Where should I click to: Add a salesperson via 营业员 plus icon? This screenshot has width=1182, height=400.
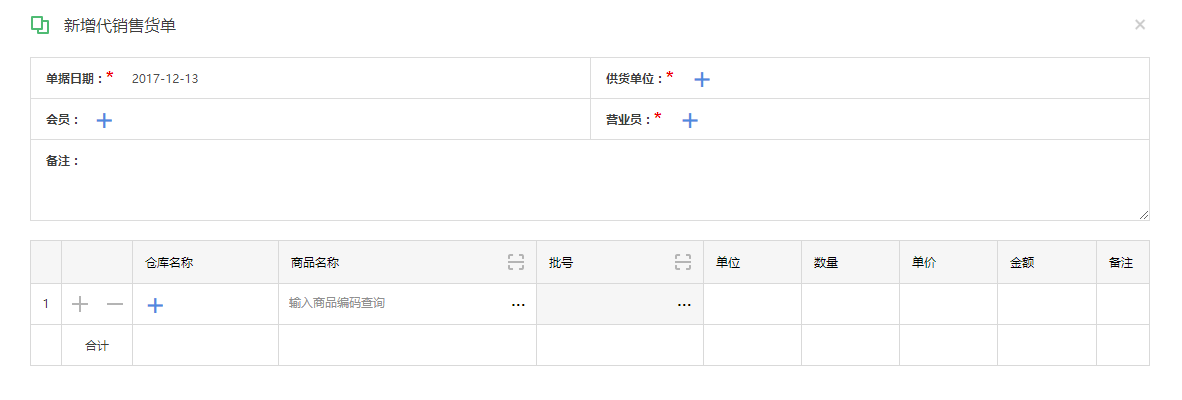point(690,121)
